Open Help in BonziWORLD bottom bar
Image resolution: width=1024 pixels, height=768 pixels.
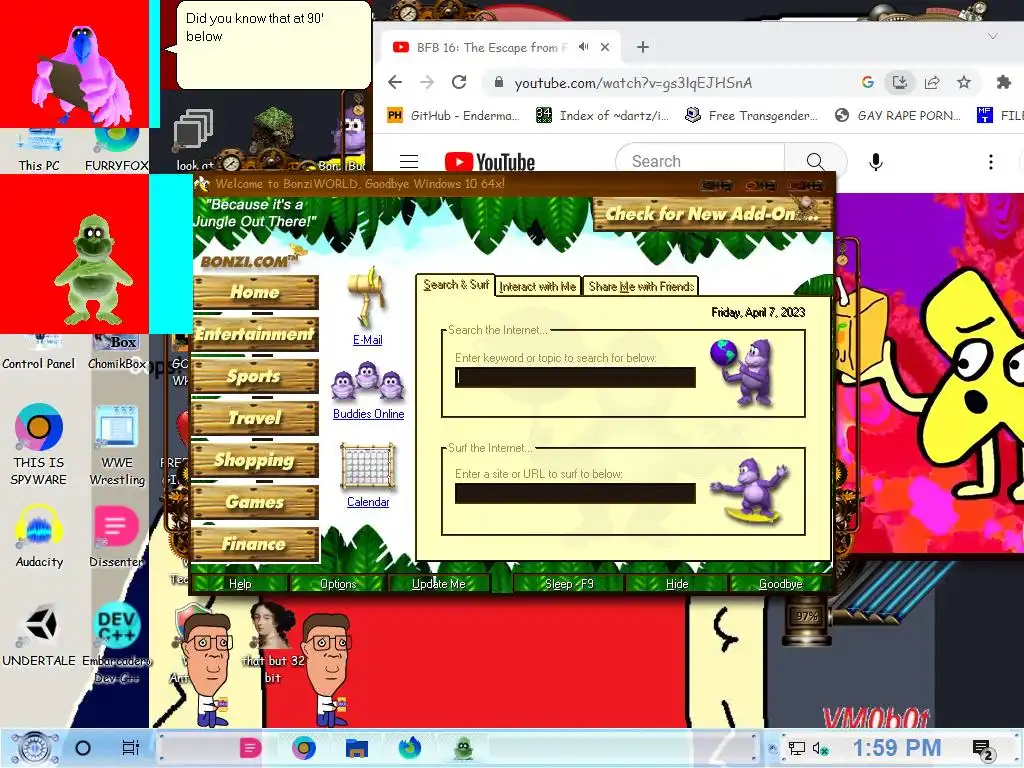pyautogui.click(x=240, y=584)
